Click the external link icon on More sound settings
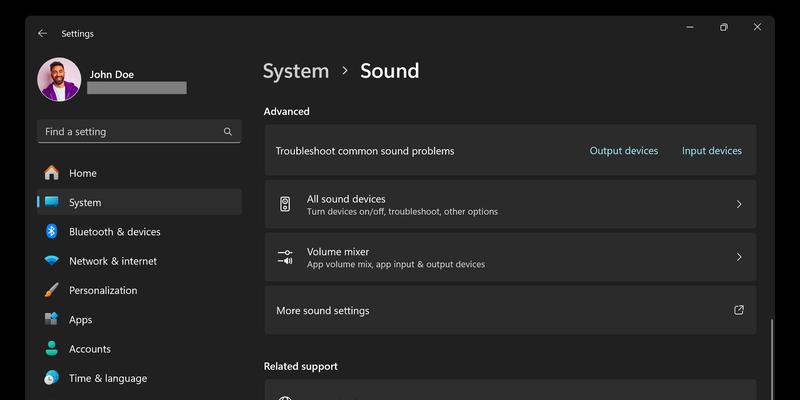The height and width of the screenshot is (400, 800). coord(739,310)
